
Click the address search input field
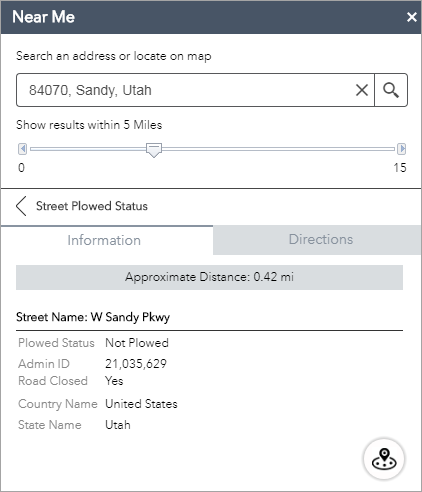tap(195, 90)
